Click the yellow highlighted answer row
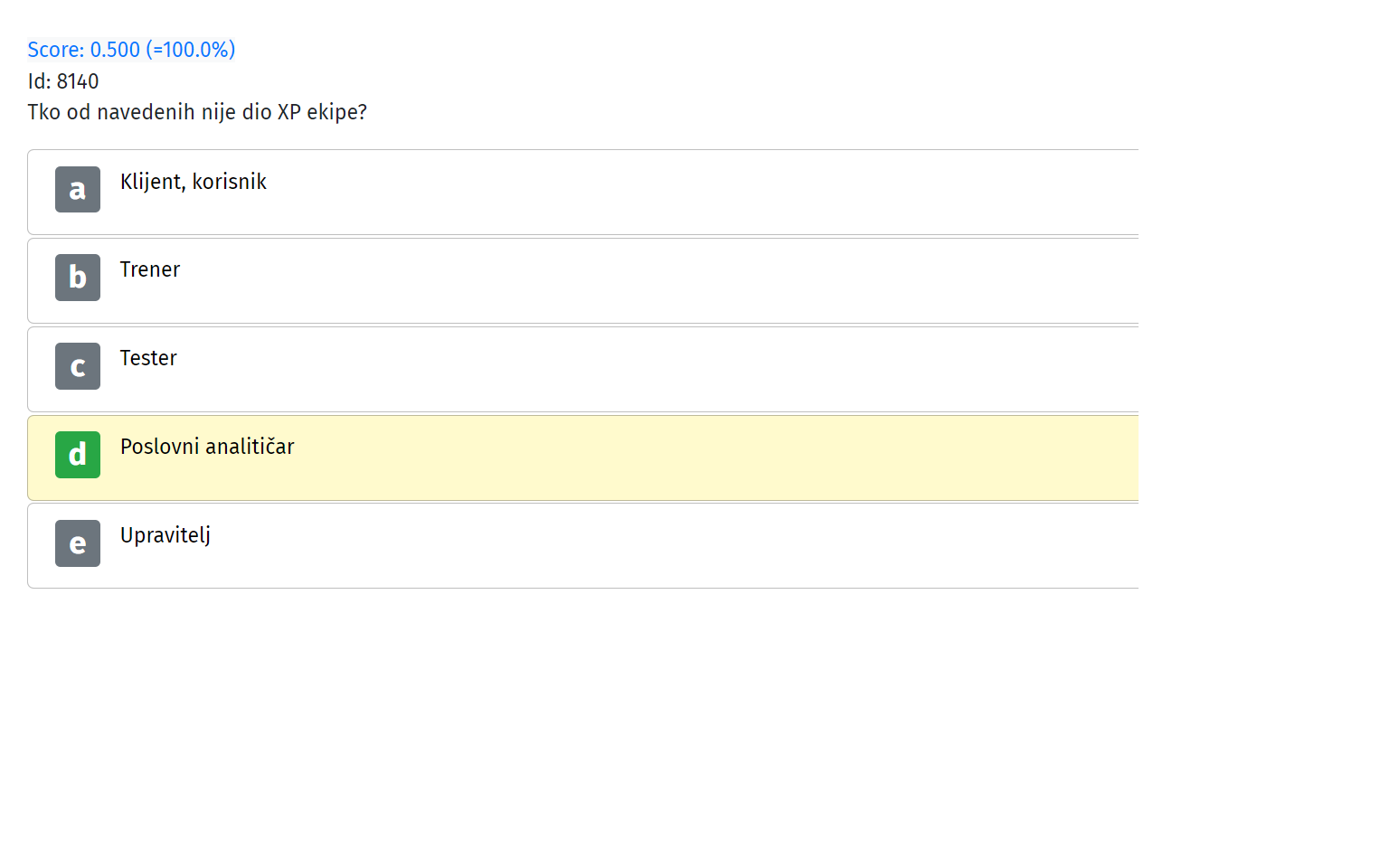The image size is (1389, 868). click(583, 458)
